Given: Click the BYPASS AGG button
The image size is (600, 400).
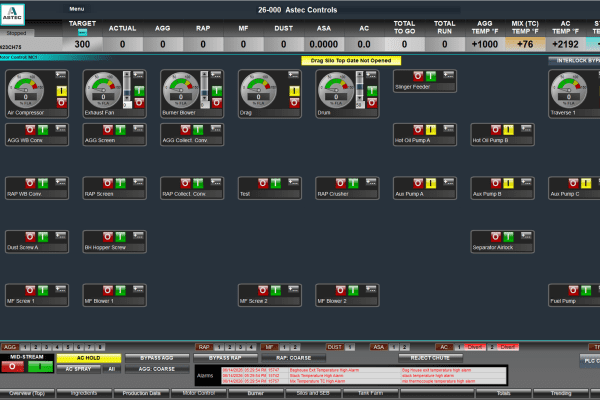Looking at the screenshot, I should (157, 358).
